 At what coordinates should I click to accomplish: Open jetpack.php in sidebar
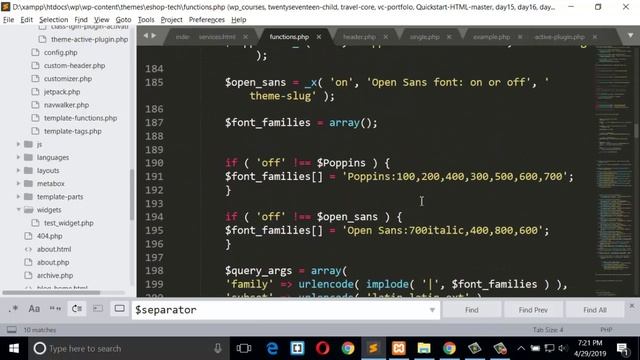[62, 92]
